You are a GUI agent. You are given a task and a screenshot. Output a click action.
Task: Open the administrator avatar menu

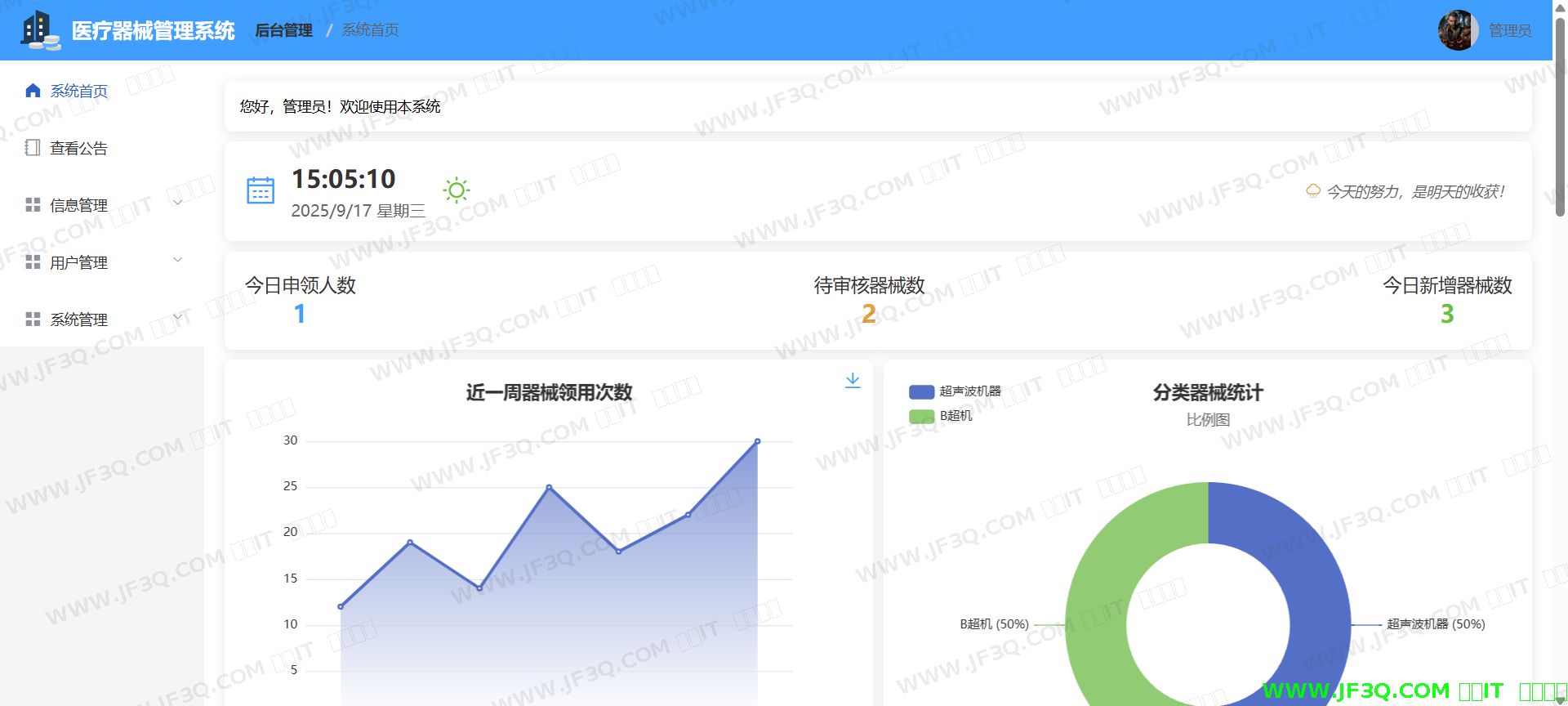pyautogui.click(x=1458, y=31)
